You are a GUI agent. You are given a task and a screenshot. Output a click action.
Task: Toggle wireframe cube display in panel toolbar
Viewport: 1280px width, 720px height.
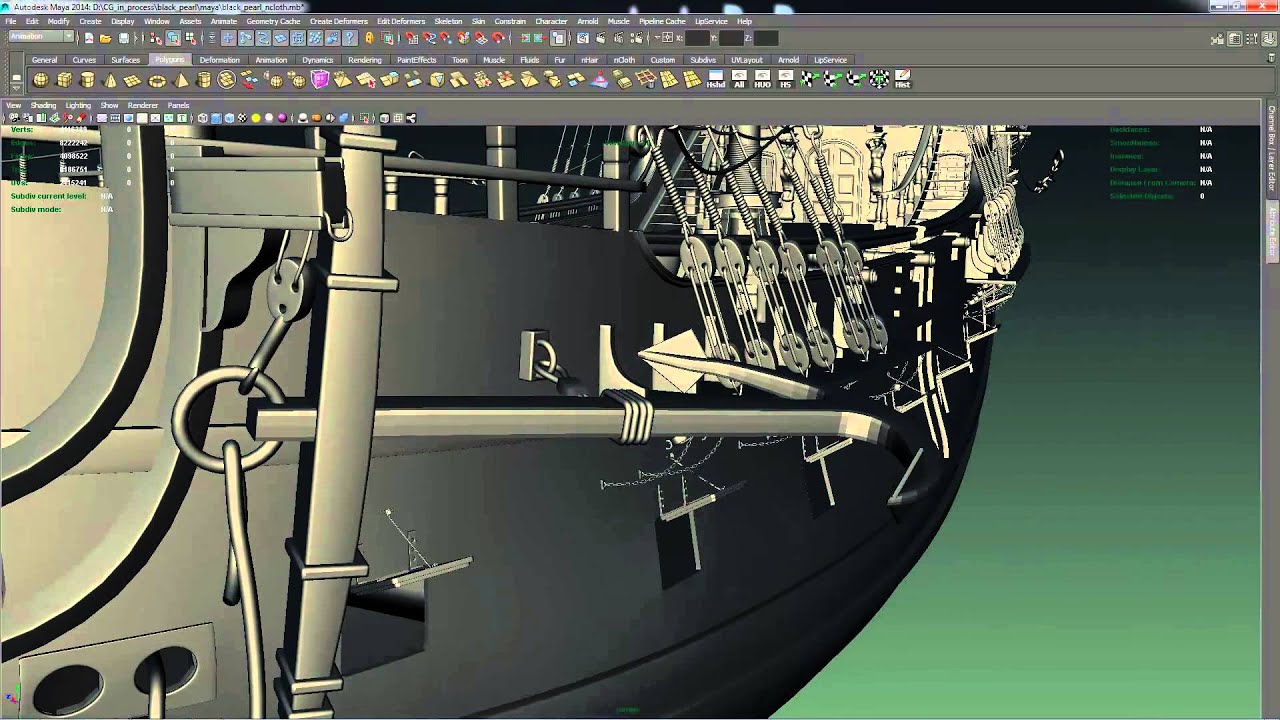[x=202, y=118]
